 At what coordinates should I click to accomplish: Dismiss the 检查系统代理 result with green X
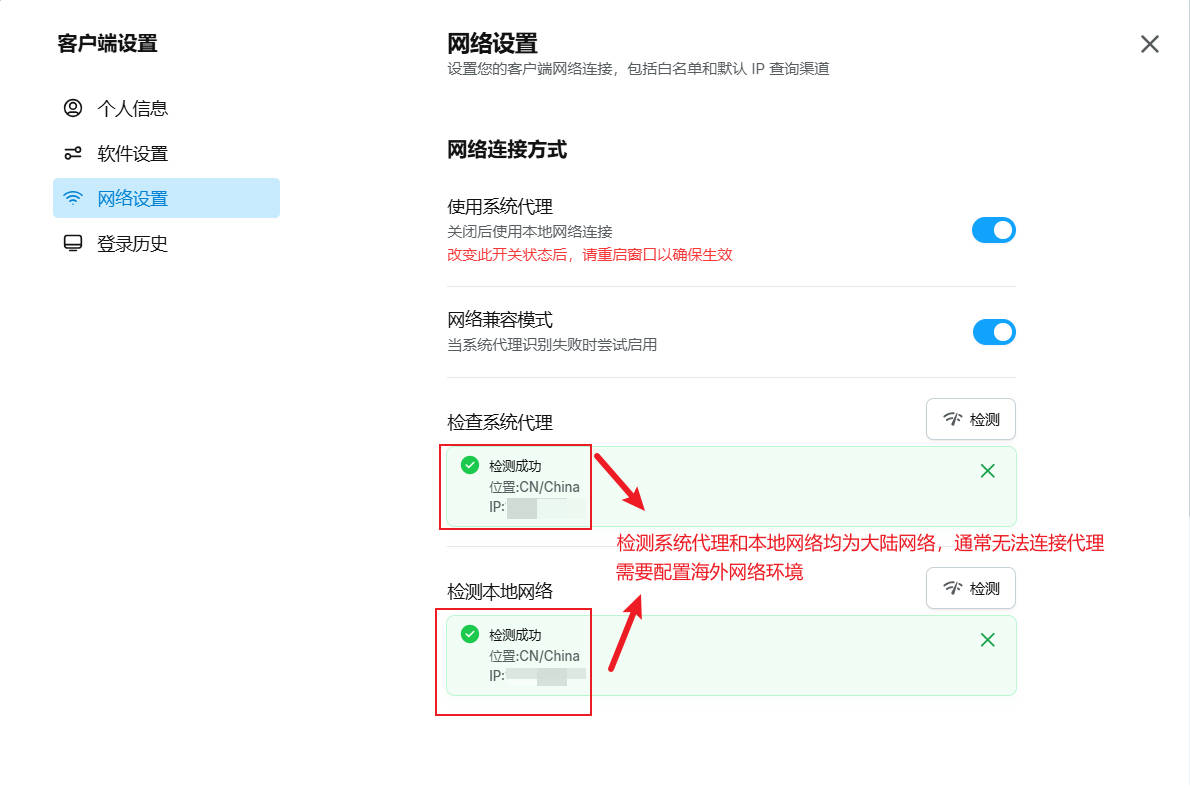click(988, 471)
